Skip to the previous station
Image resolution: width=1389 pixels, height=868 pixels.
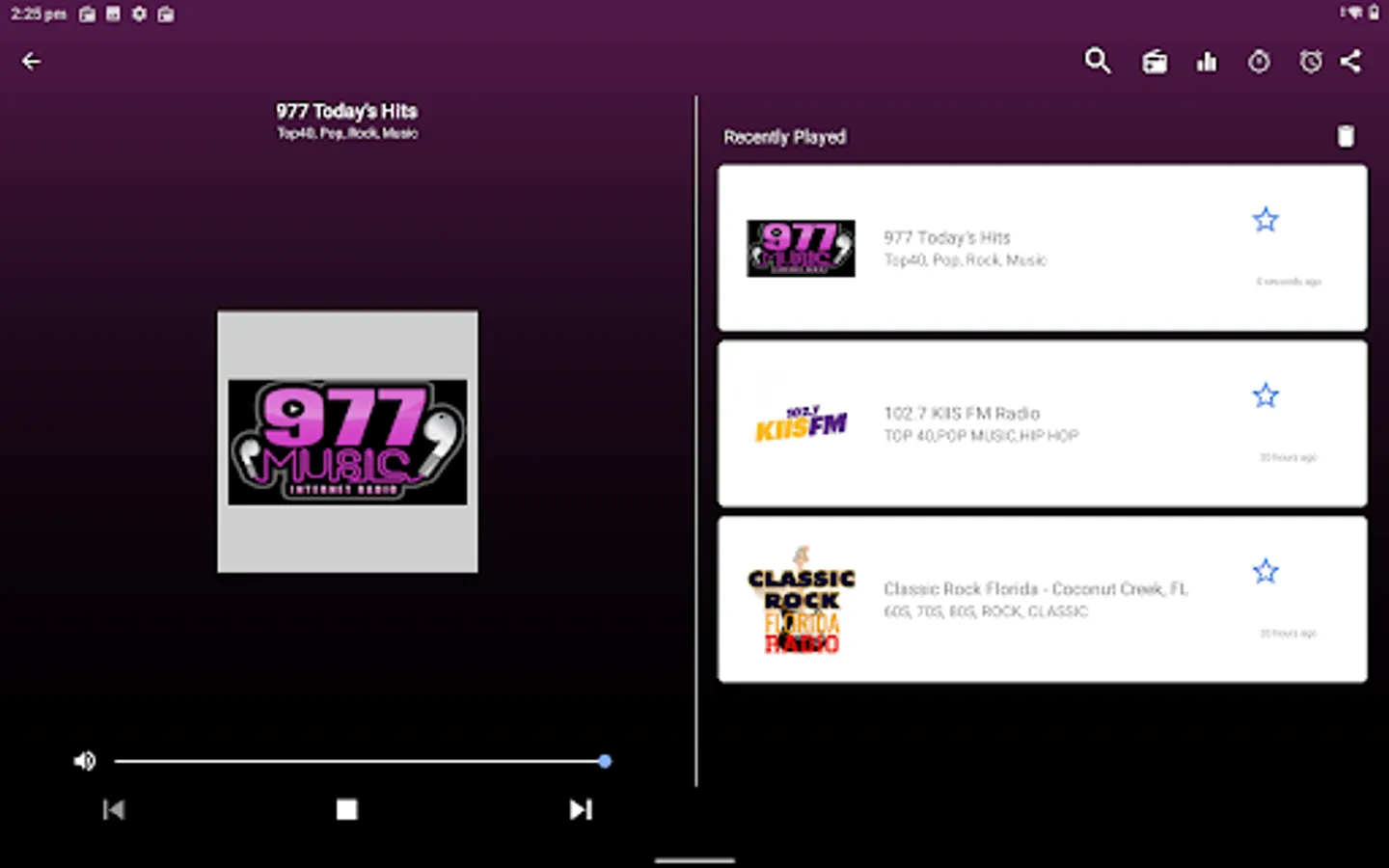click(114, 809)
